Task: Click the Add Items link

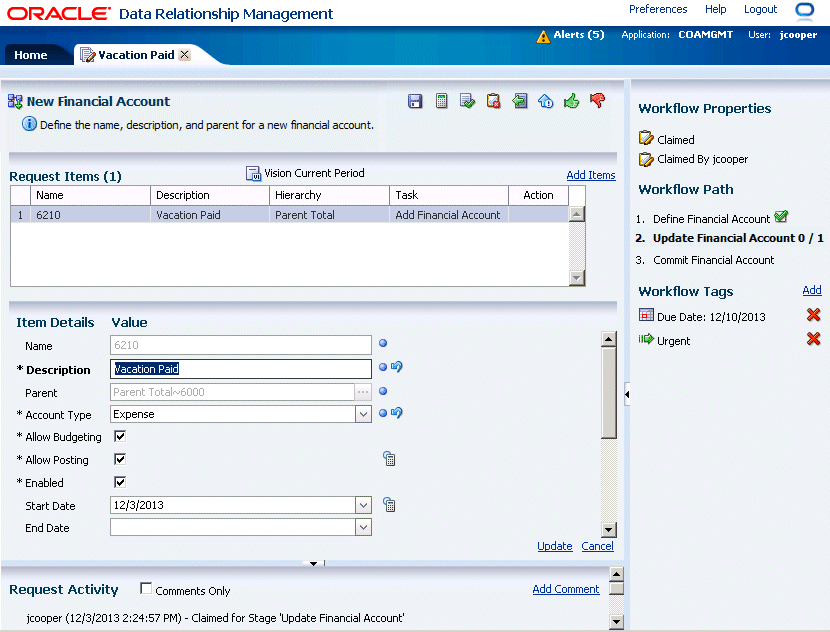Action: point(591,175)
